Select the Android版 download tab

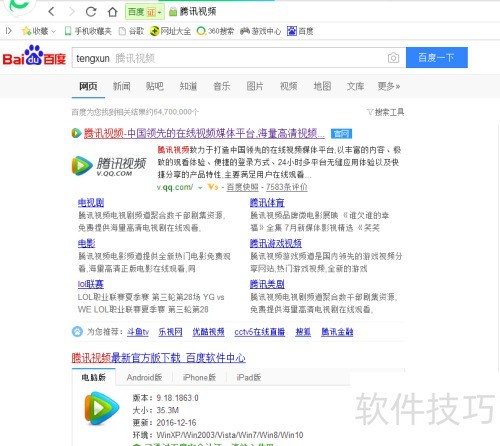tap(144, 378)
